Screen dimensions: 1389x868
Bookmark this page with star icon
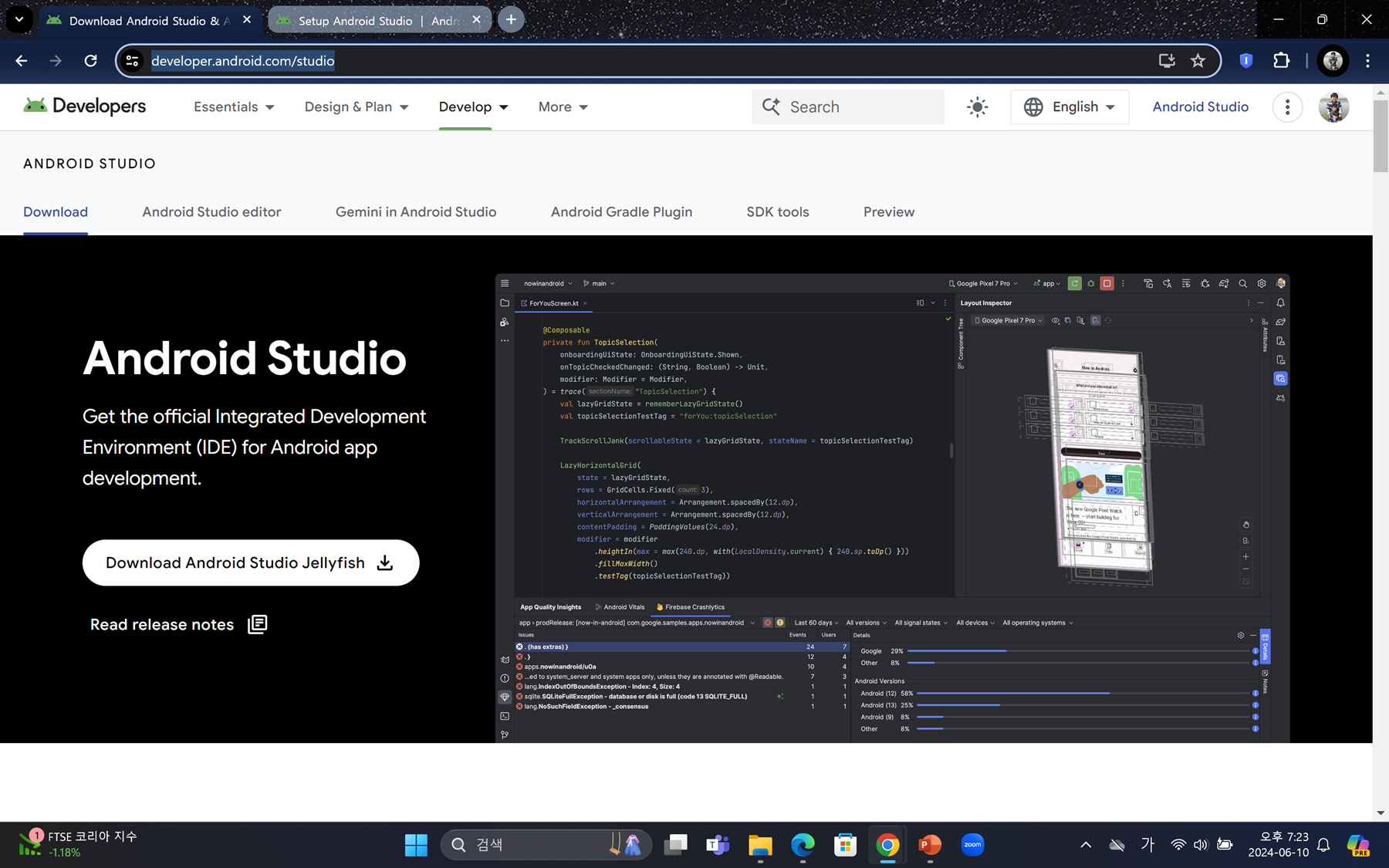(x=1198, y=61)
